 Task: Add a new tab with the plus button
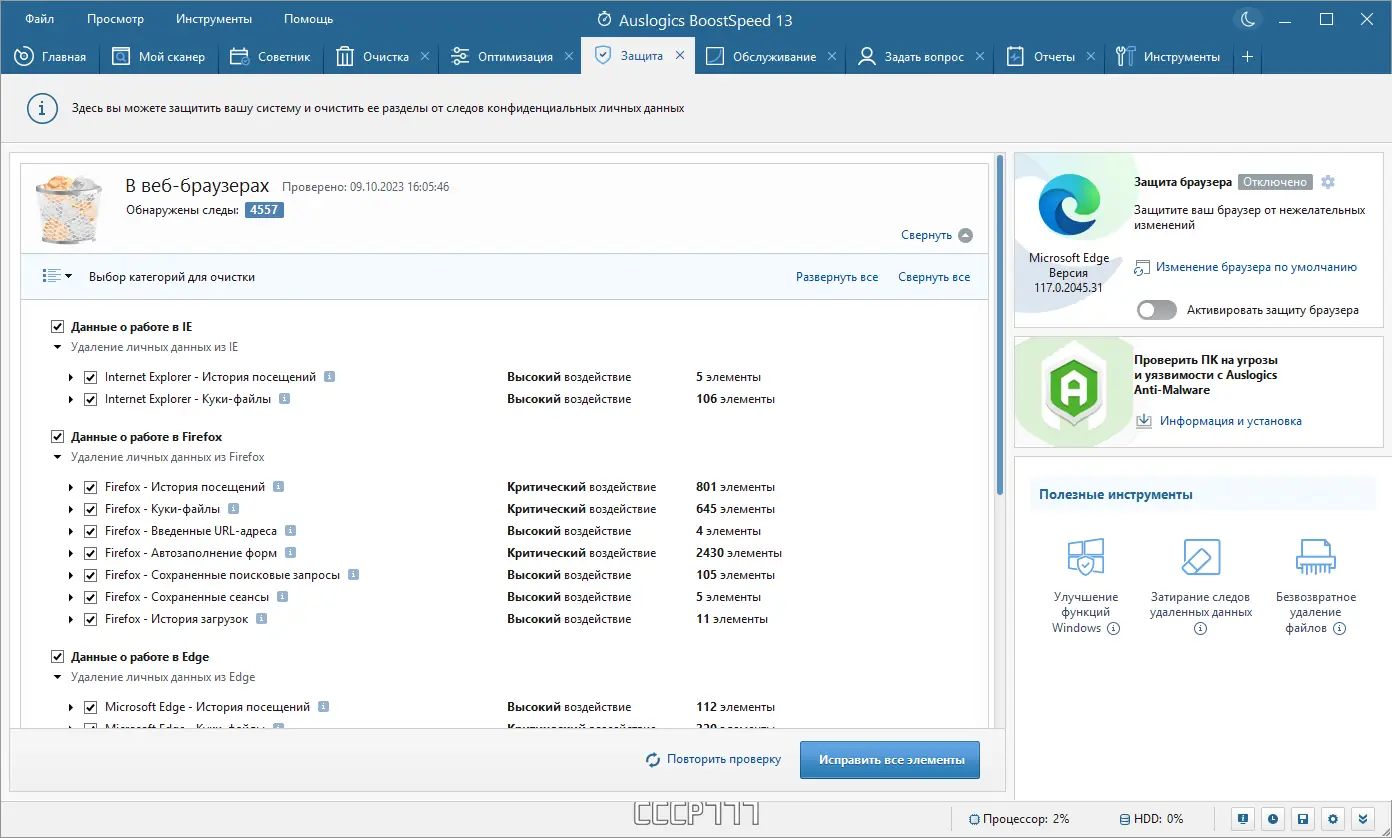pyautogui.click(x=1247, y=57)
